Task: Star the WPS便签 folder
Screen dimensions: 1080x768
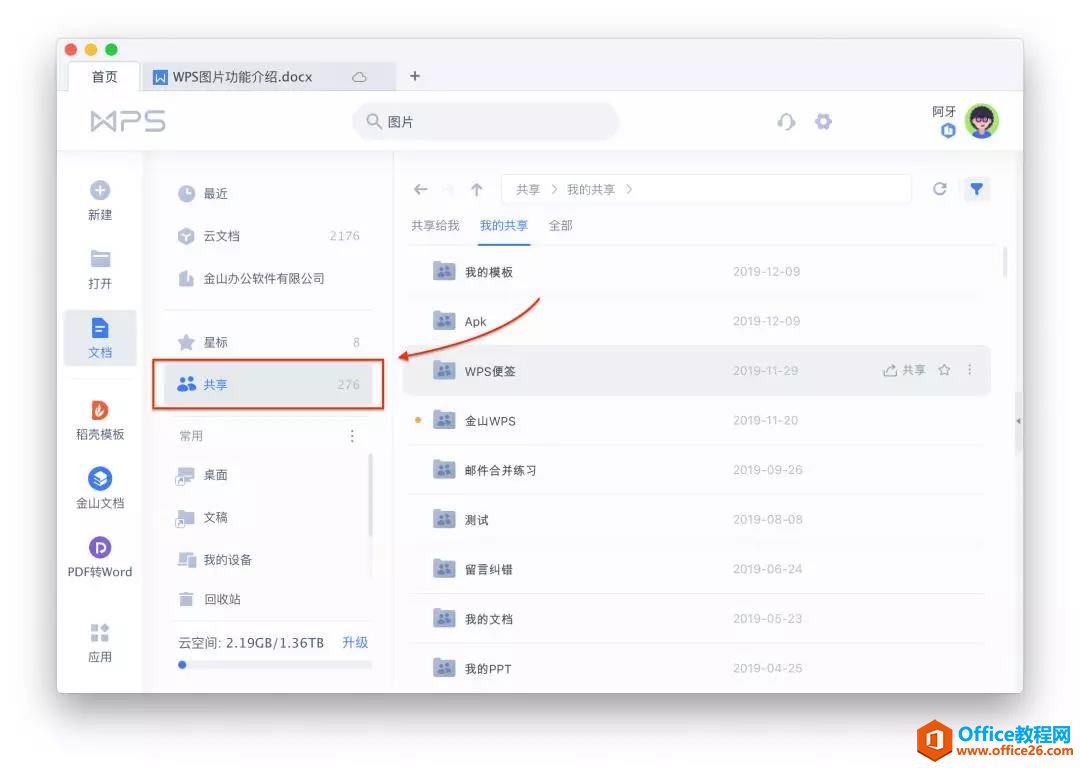Action: coord(944,370)
